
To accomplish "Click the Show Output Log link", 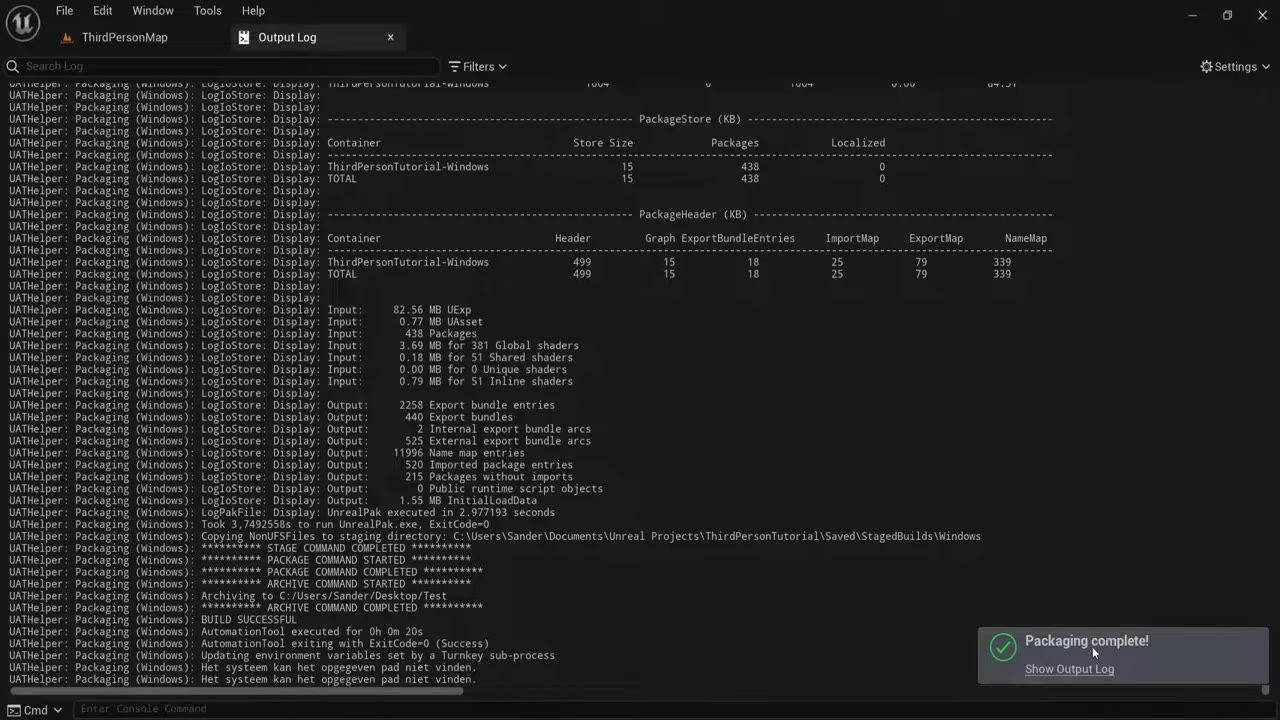I will point(1069,669).
